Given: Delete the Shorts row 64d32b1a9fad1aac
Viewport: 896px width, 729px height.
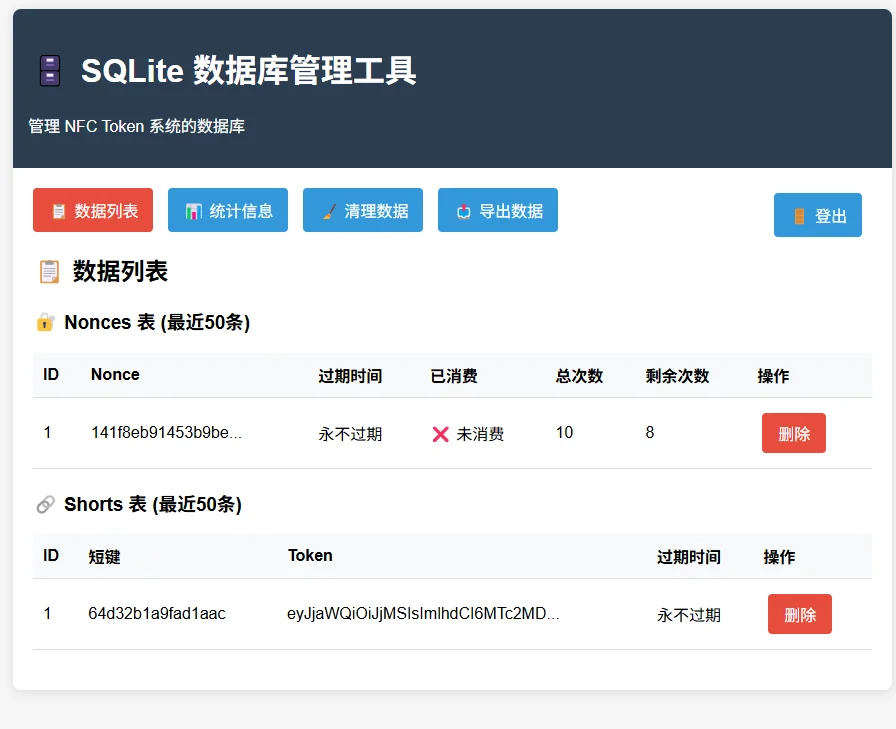Looking at the screenshot, I should [x=799, y=614].
